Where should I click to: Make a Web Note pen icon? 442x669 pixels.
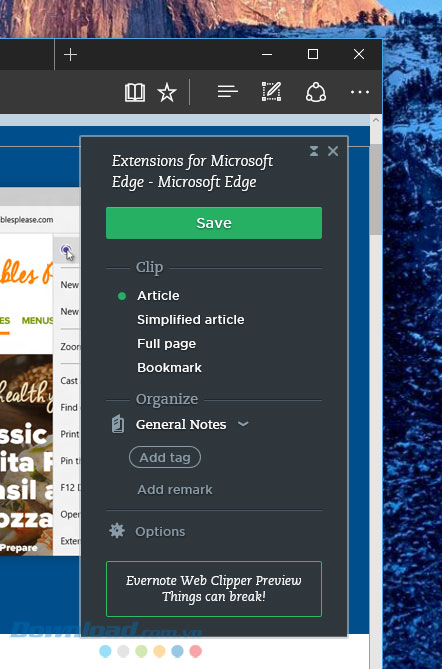click(271, 92)
